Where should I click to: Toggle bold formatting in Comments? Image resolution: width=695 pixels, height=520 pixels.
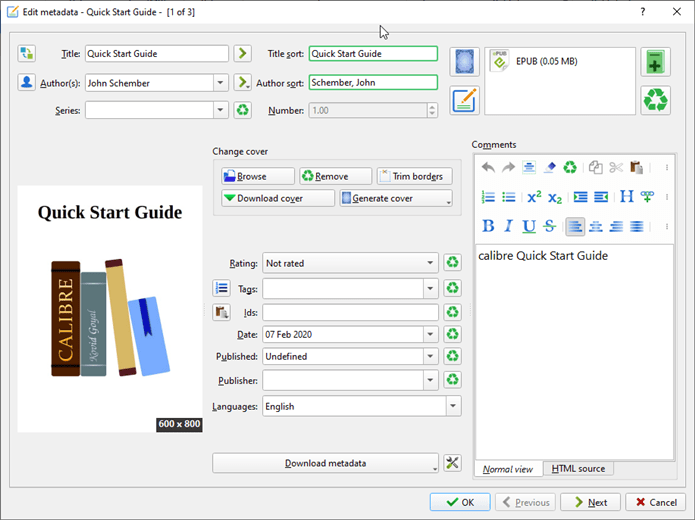click(488, 226)
